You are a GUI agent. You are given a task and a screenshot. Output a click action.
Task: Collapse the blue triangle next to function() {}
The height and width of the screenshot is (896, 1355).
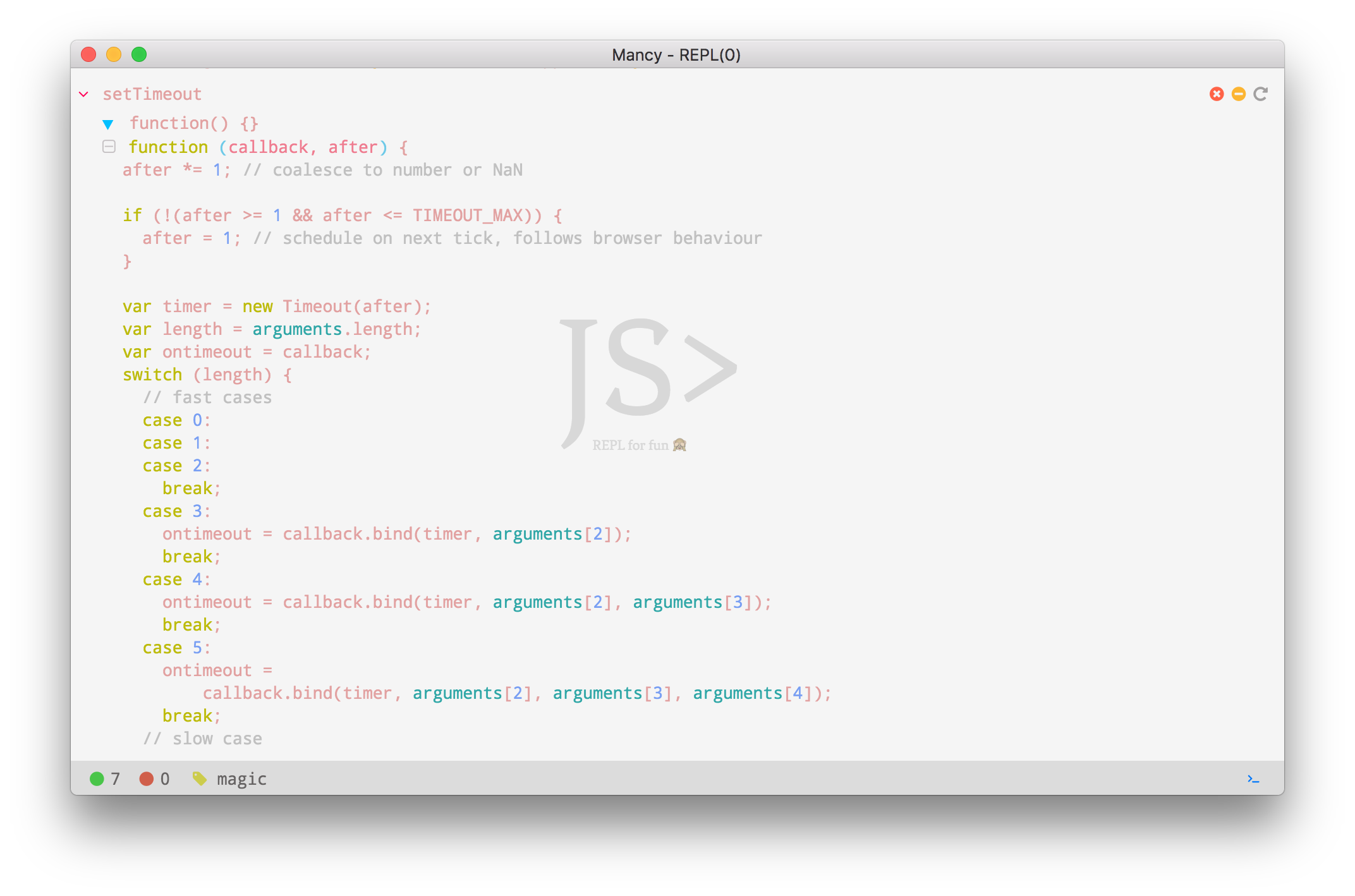point(108,124)
